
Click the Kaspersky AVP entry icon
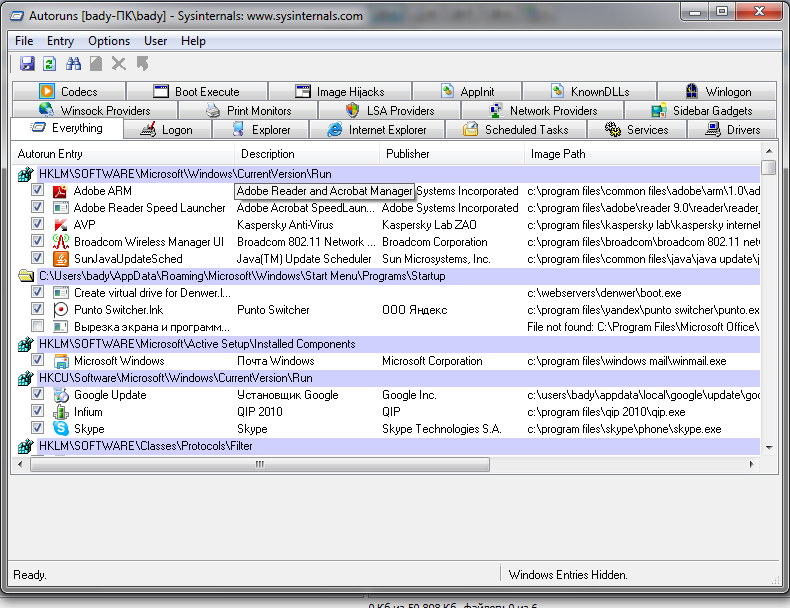[60, 225]
